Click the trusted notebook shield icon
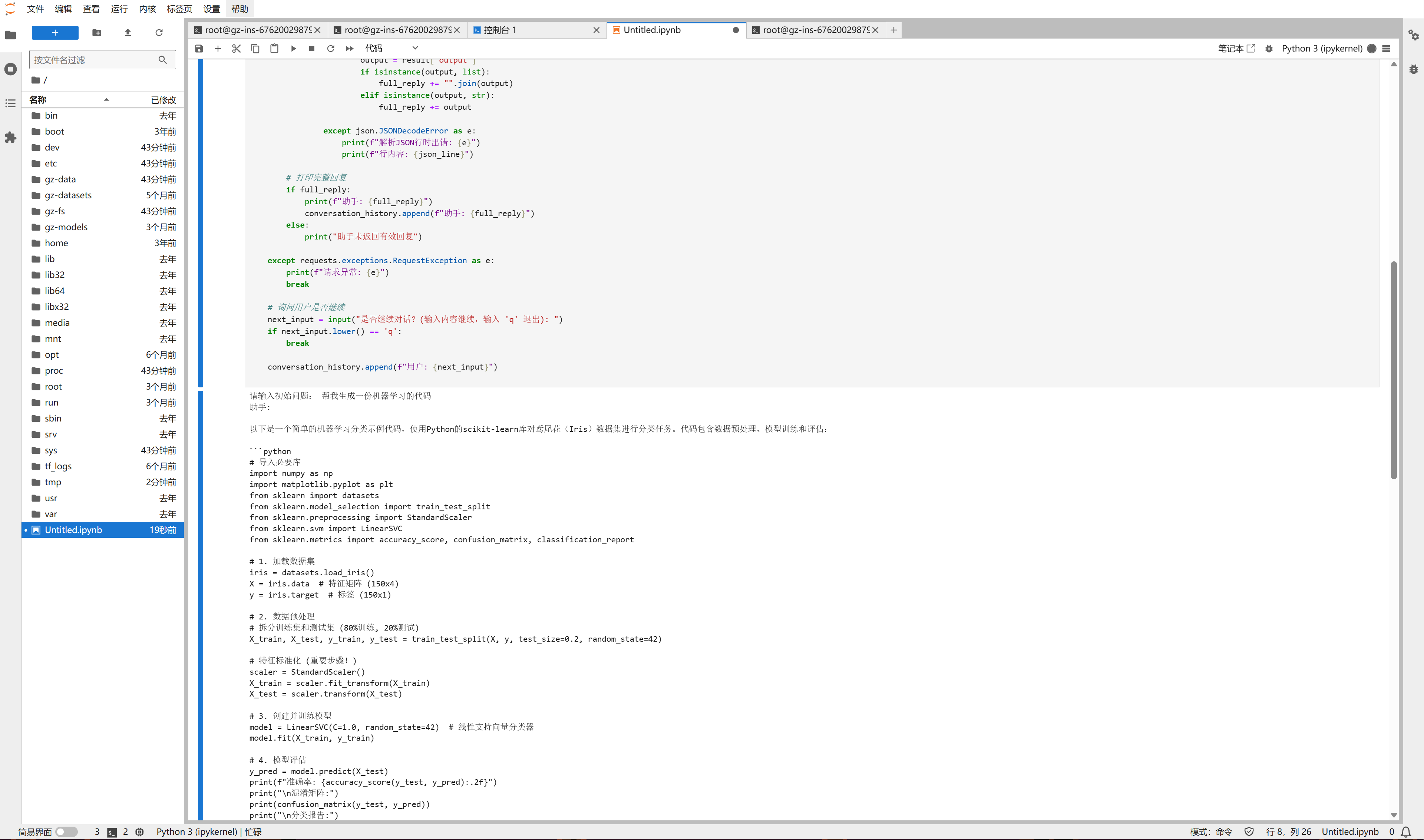 tap(1249, 831)
